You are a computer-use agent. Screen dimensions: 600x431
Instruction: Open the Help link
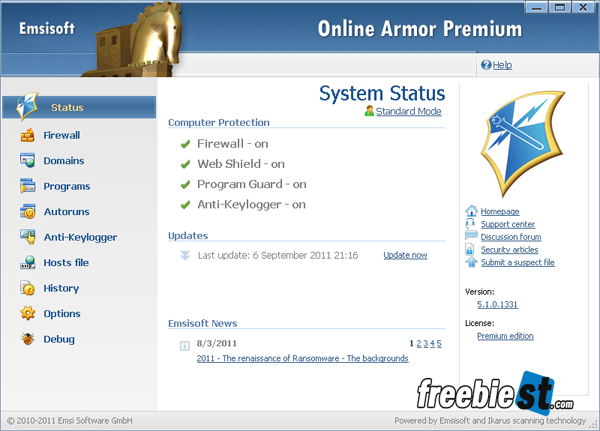point(502,65)
